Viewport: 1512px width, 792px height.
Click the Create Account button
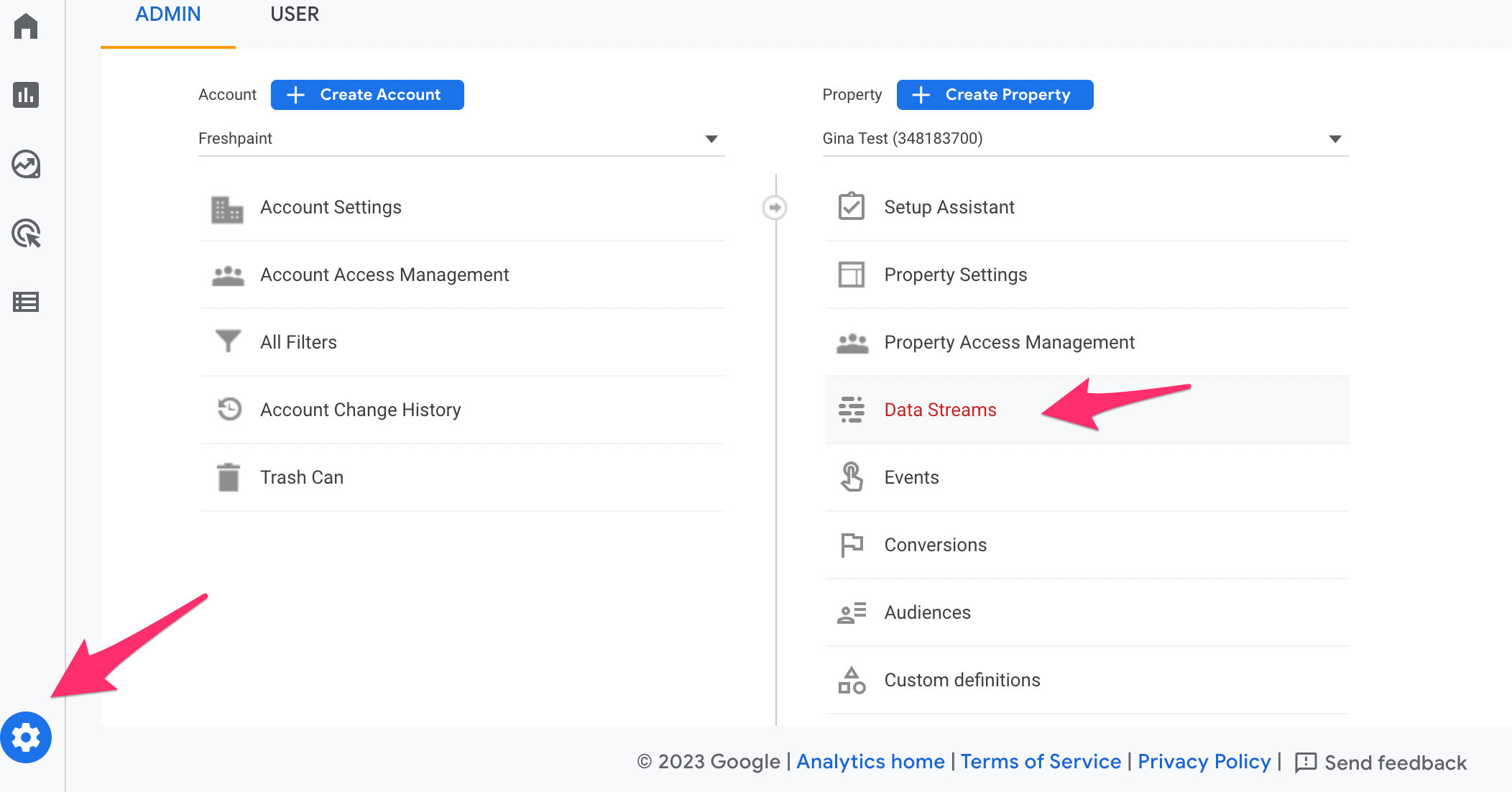[x=367, y=95]
